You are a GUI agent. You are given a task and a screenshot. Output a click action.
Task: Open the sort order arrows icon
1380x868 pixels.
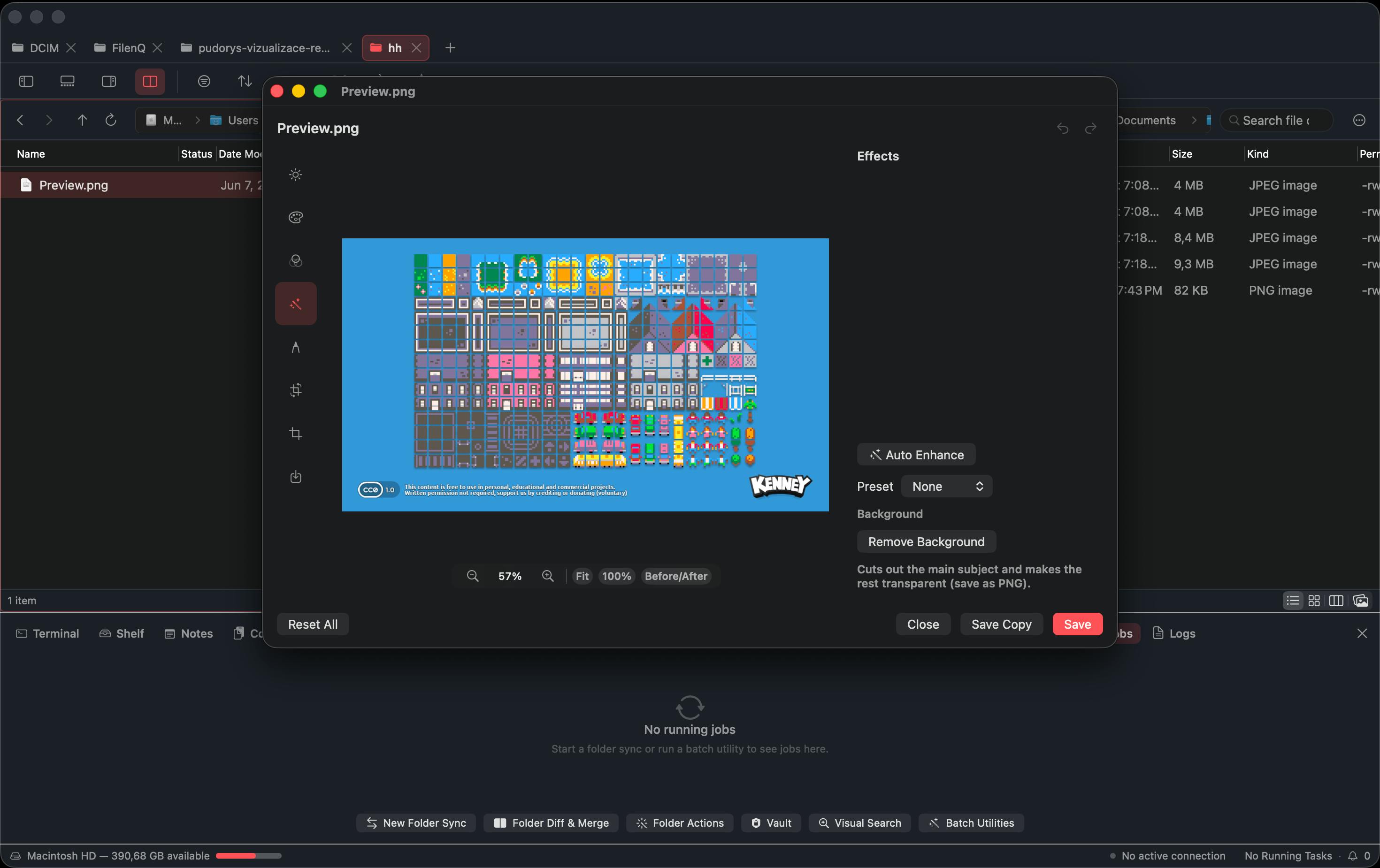245,81
